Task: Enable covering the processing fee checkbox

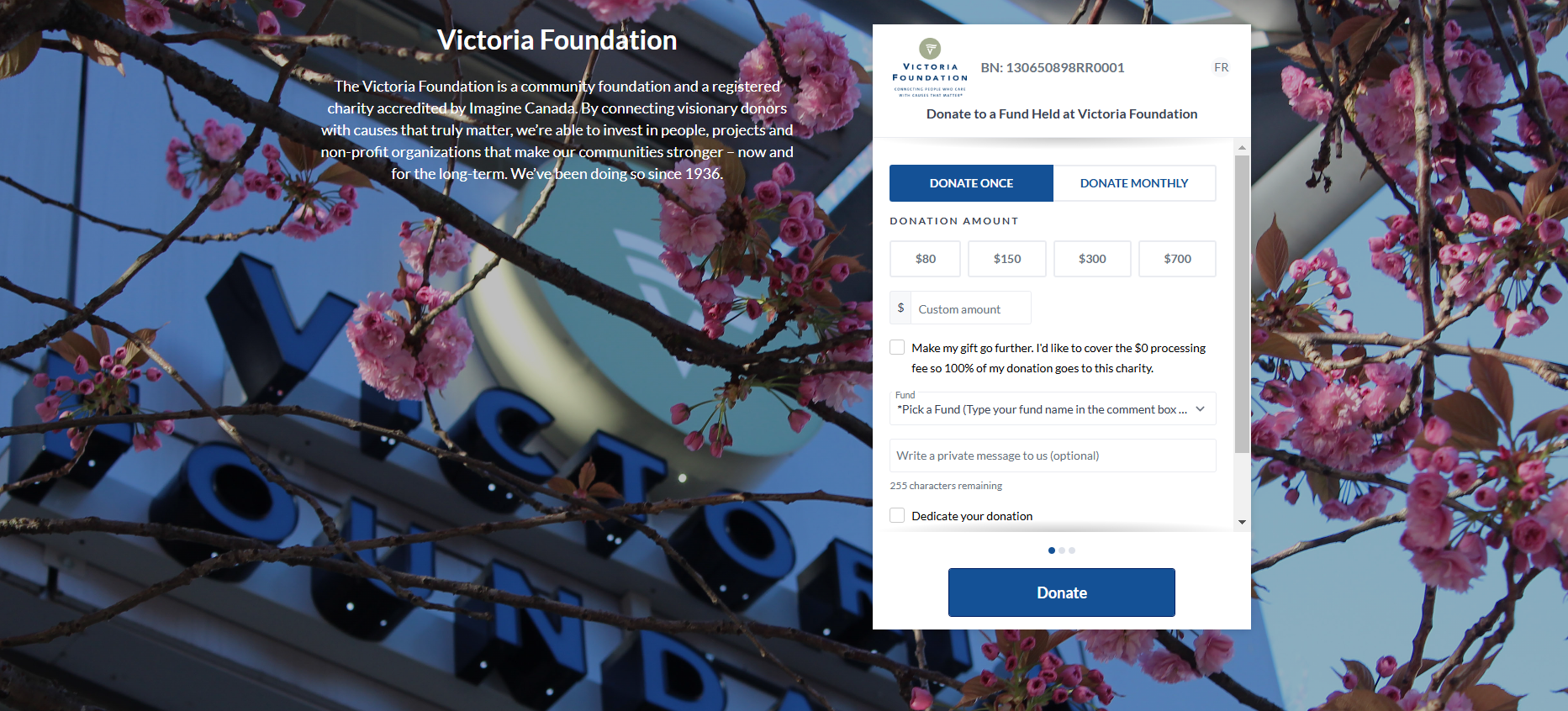Action: coord(897,347)
